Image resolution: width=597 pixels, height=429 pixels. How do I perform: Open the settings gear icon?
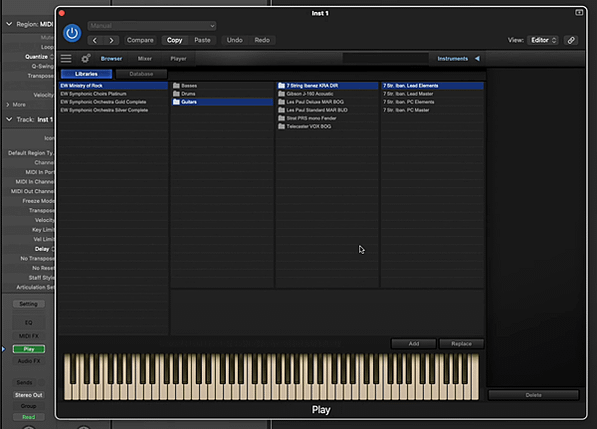pos(86,59)
